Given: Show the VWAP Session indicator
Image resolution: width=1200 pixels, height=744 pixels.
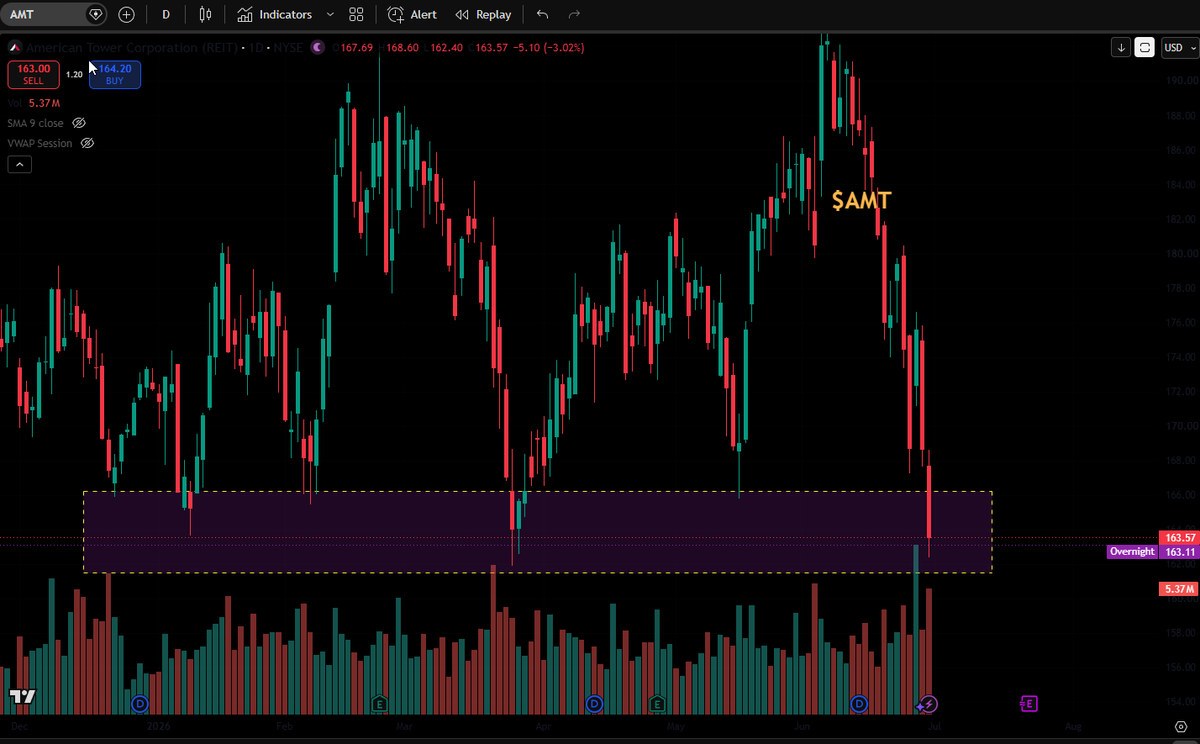Looking at the screenshot, I should pos(87,143).
